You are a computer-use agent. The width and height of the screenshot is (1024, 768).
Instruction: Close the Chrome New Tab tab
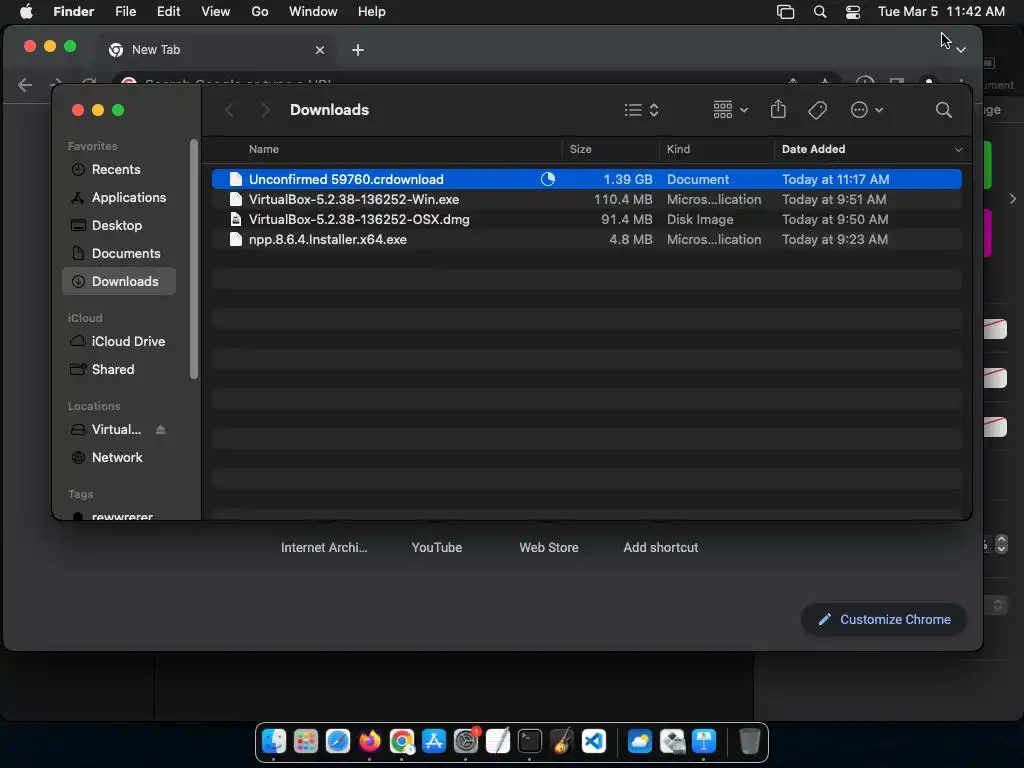(320, 50)
